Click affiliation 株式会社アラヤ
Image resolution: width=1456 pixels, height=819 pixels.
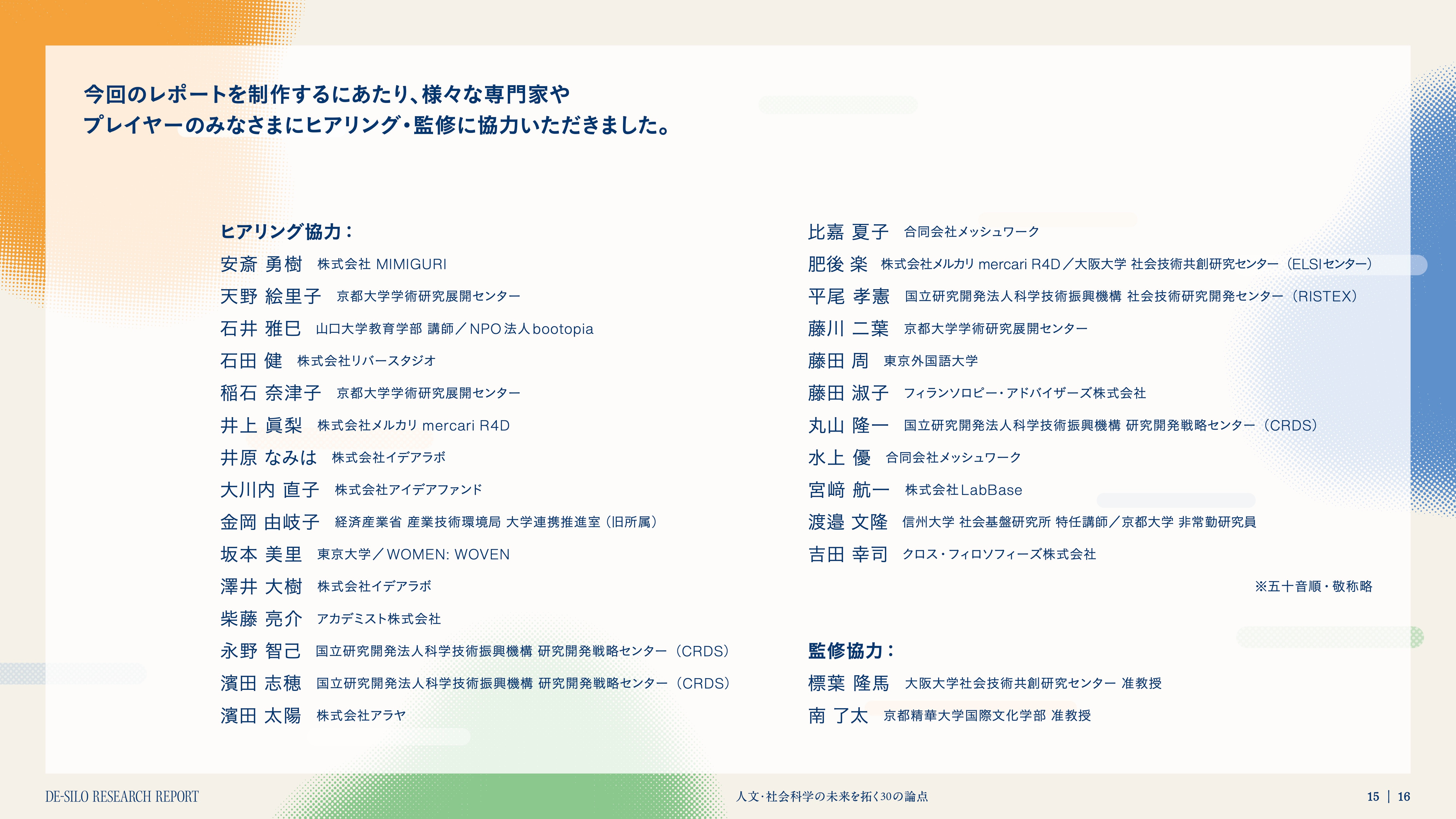pos(361,716)
